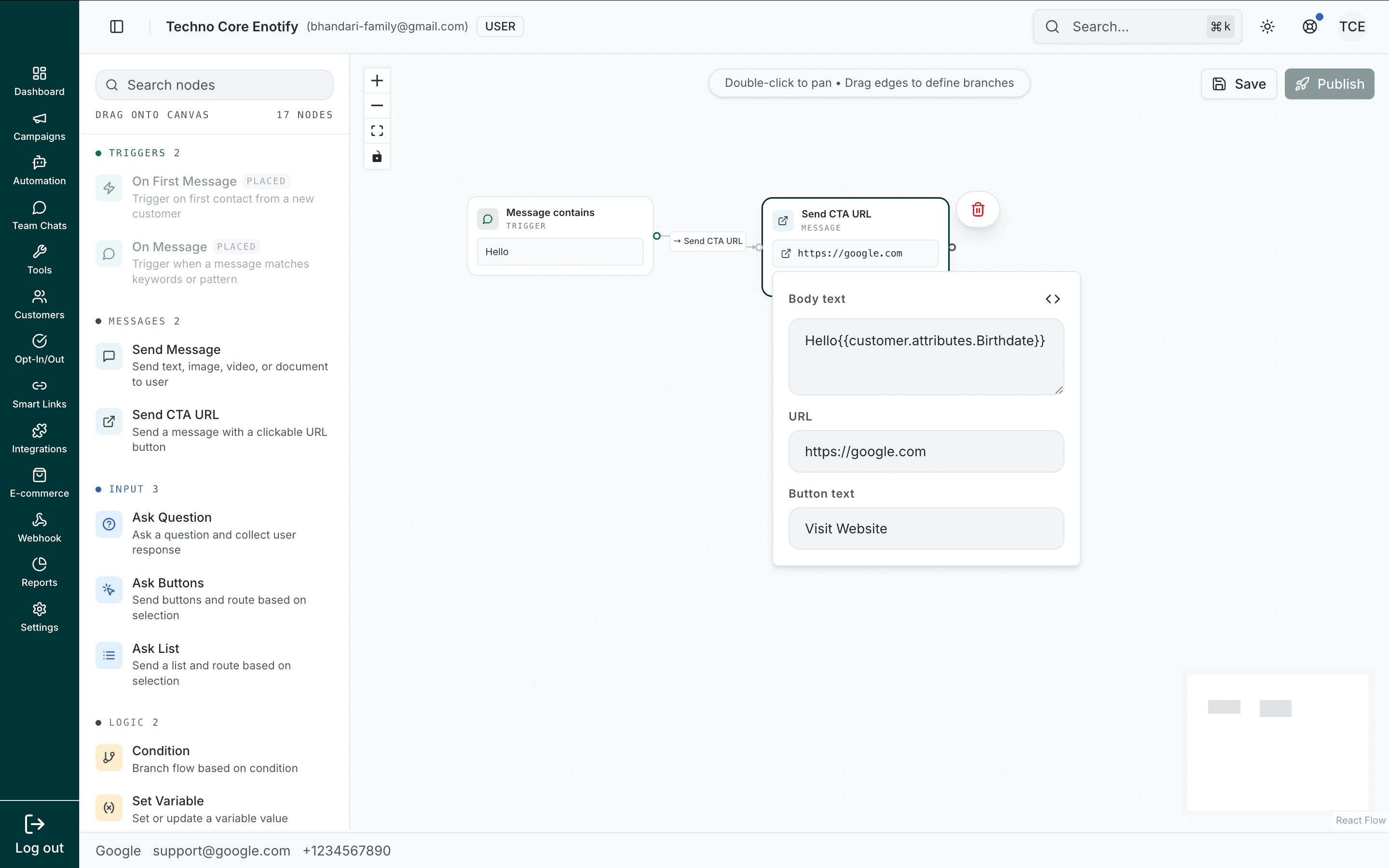This screenshot has width=1389, height=868.
Task: Delete the Send CTA URL node
Action: click(x=978, y=210)
